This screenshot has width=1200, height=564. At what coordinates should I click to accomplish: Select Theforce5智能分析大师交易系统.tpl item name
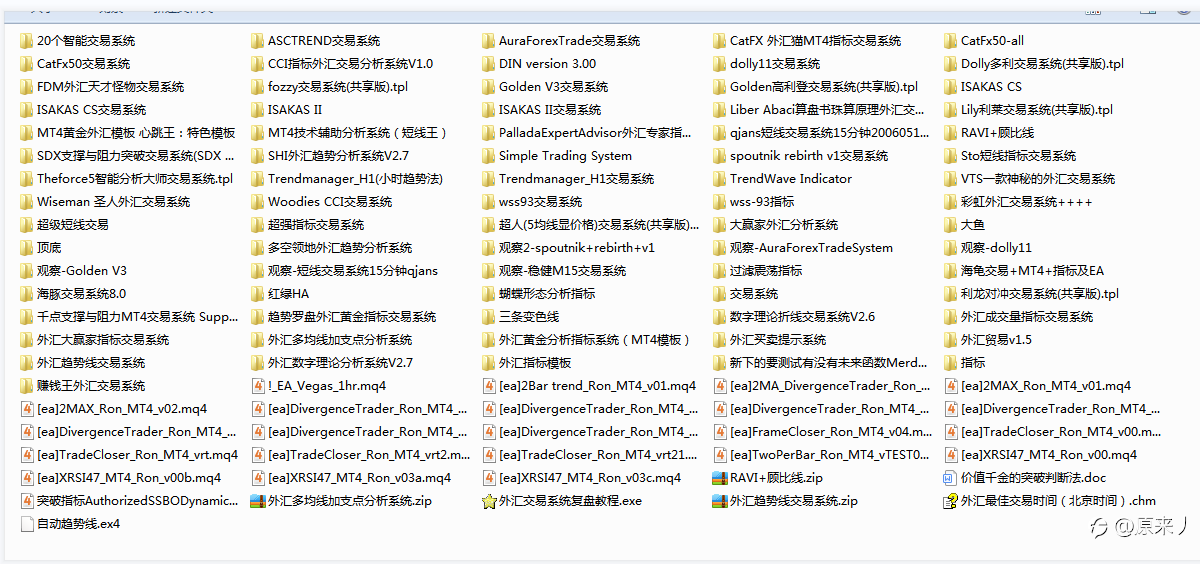135,179
